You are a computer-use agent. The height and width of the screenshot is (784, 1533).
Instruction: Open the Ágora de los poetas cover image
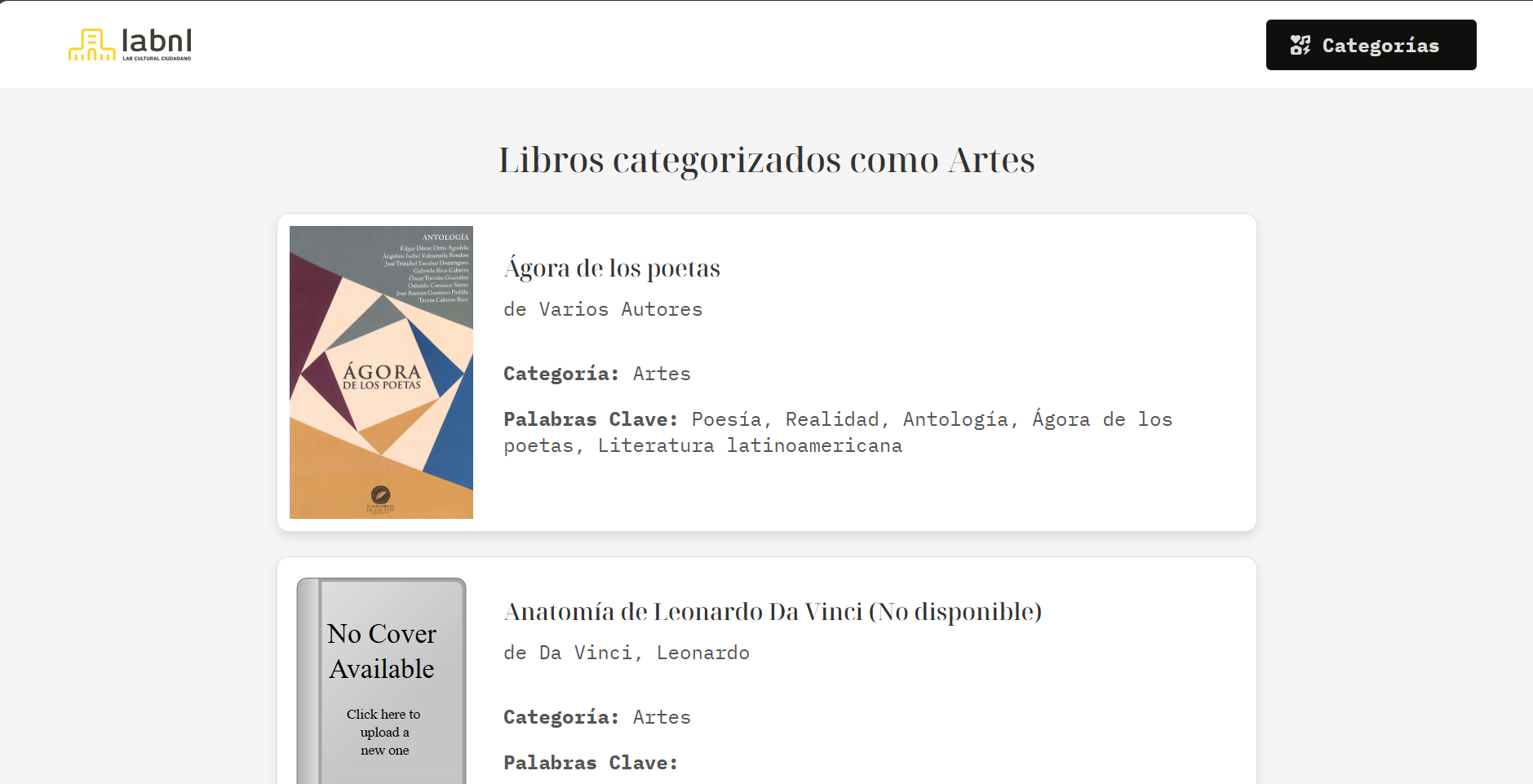pyautogui.click(x=381, y=372)
